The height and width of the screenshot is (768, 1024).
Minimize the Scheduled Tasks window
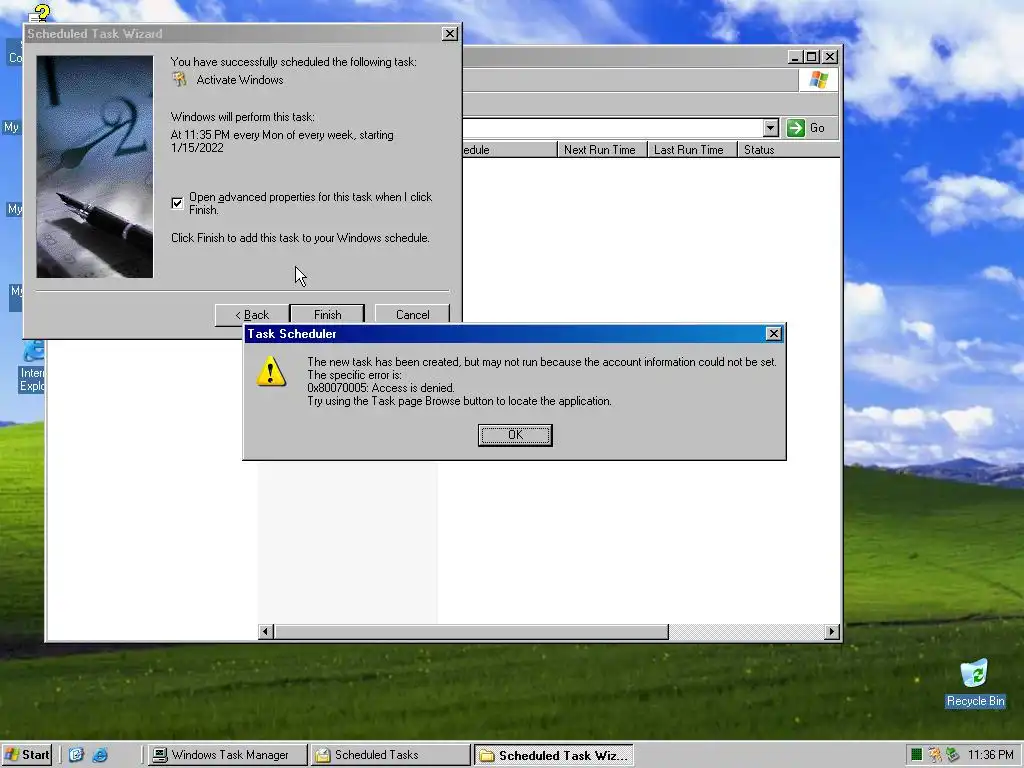pos(795,57)
